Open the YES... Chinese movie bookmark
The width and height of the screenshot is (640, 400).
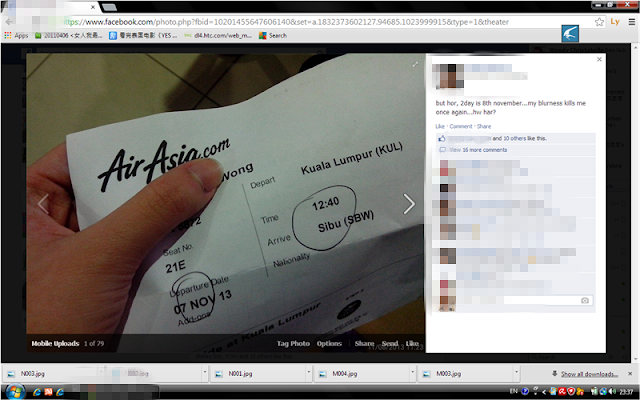point(143,36)
